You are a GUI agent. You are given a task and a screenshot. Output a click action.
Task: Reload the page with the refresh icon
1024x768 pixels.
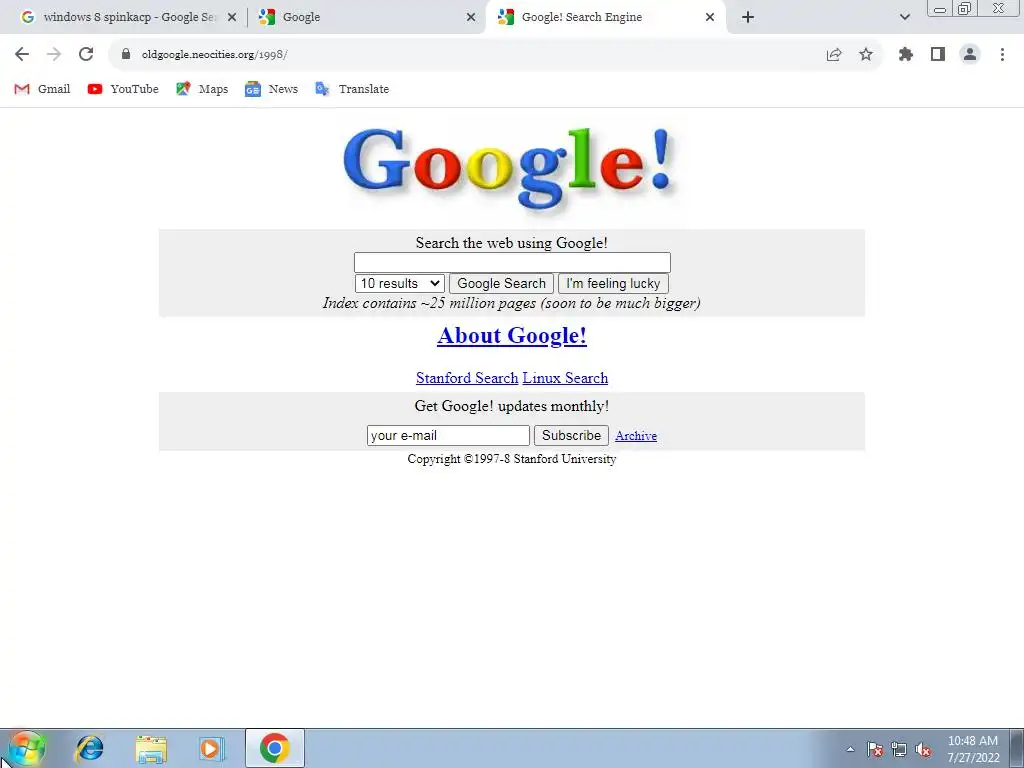[x=86, y=54]
